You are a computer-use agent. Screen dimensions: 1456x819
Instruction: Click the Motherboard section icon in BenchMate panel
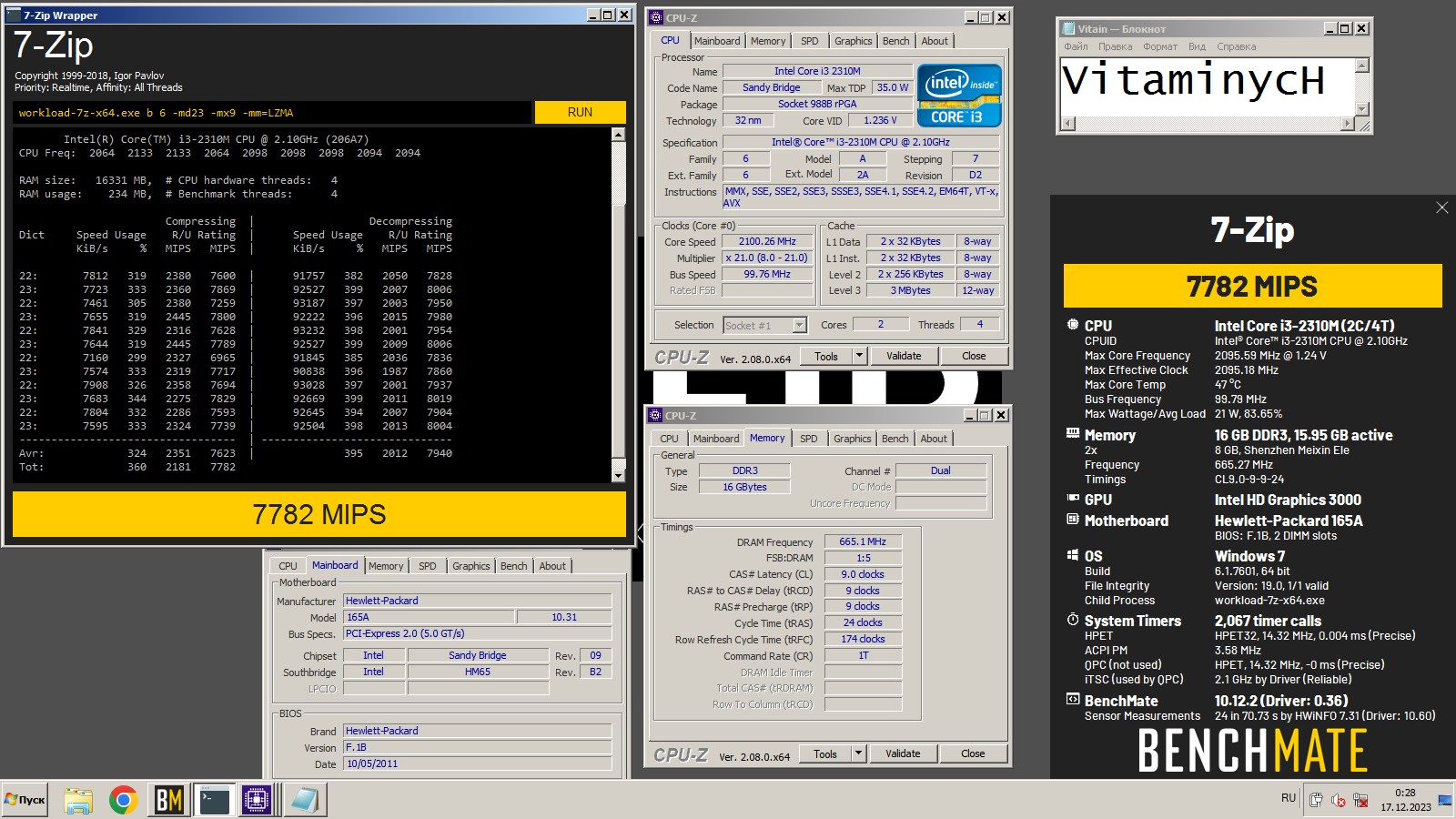pos(1073,520)
